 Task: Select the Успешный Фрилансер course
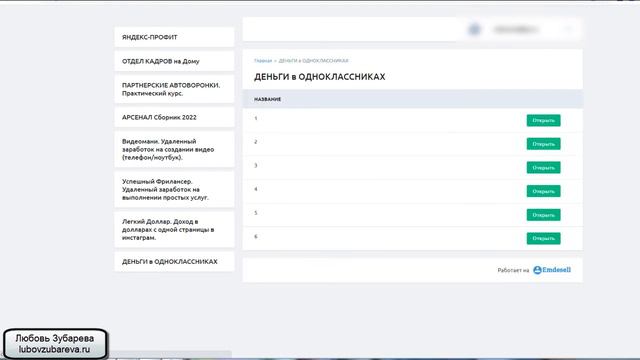point(174,189)
